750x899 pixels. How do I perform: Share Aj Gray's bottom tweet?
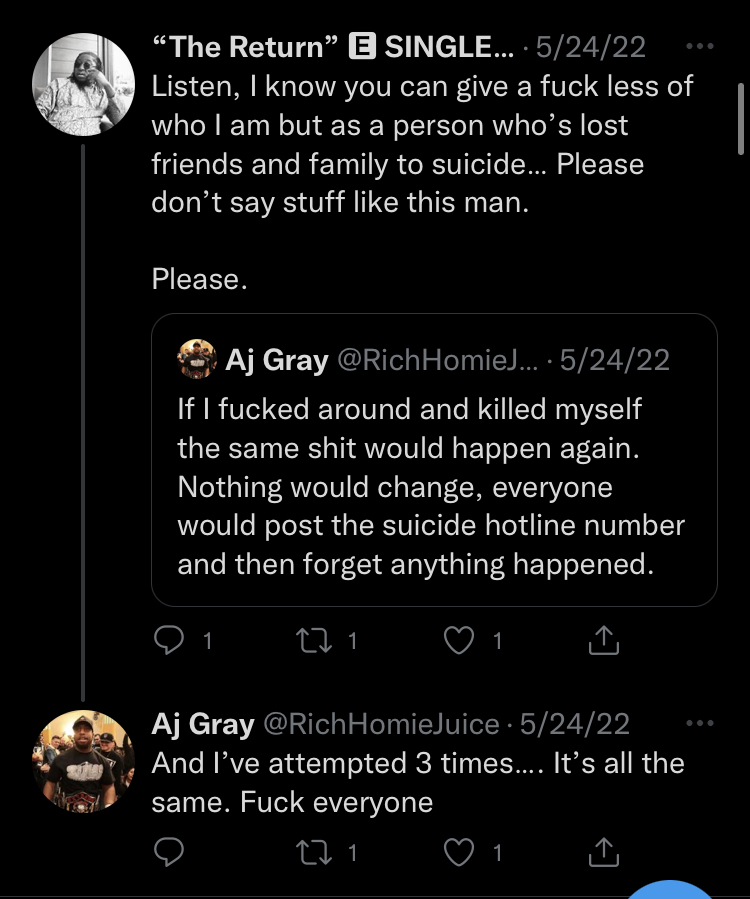pos(604,852)
